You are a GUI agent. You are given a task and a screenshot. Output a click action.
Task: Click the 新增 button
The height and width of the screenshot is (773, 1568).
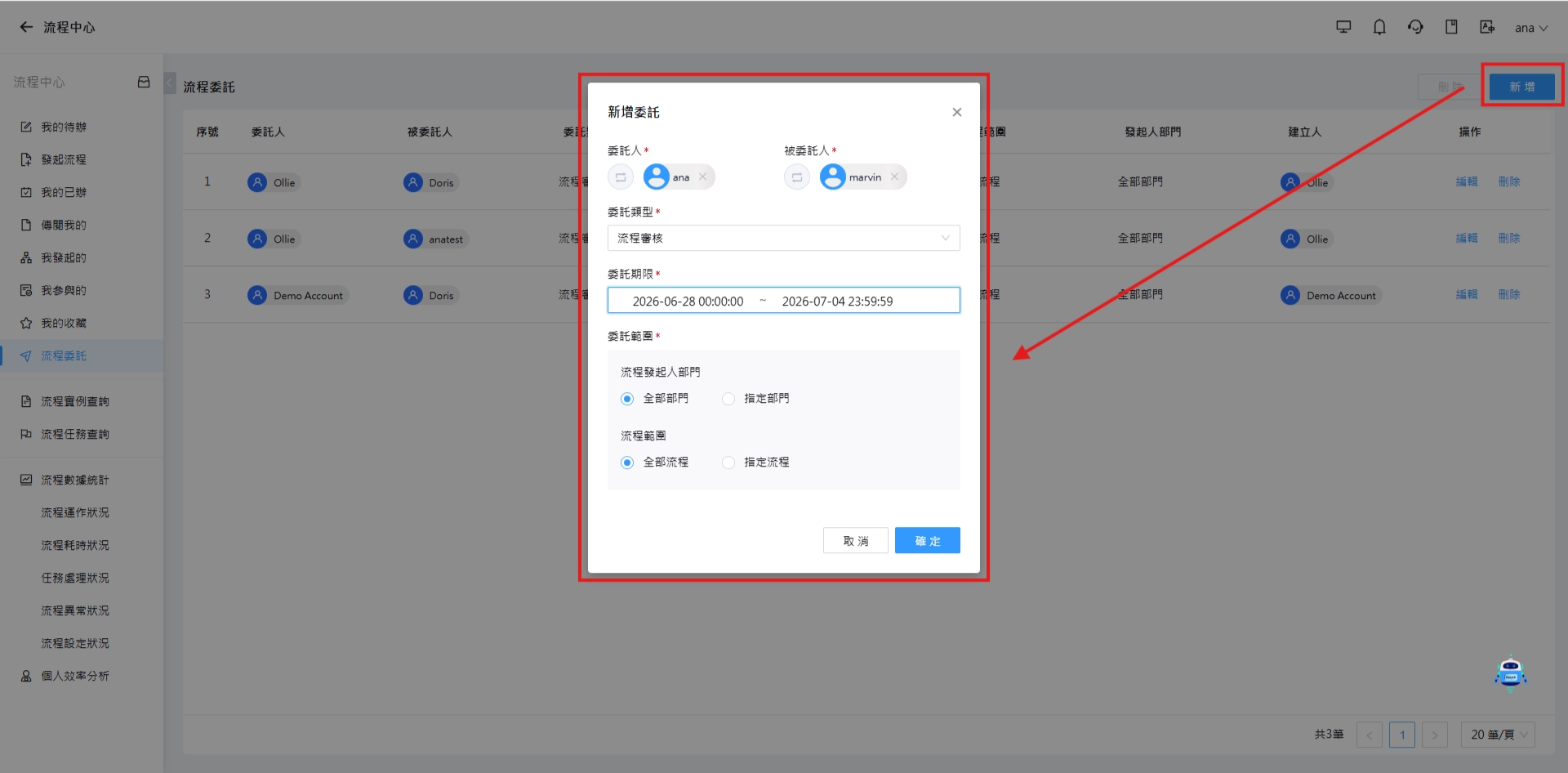point(1522,86)
